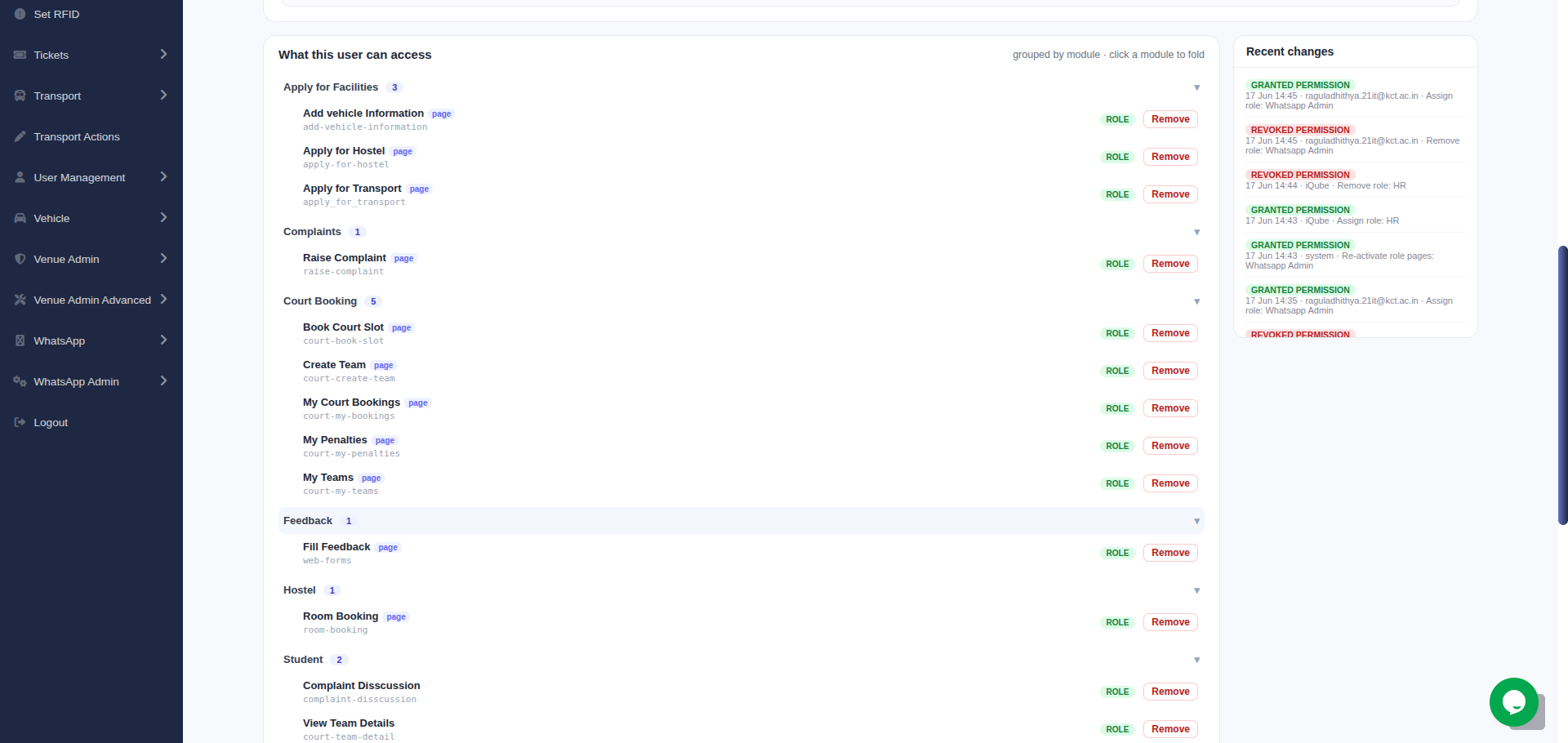Click the apply-for-hostel slug text
Image resolution: width=1568 pixels, height=743 pixels.
click(x=345, y=165)
